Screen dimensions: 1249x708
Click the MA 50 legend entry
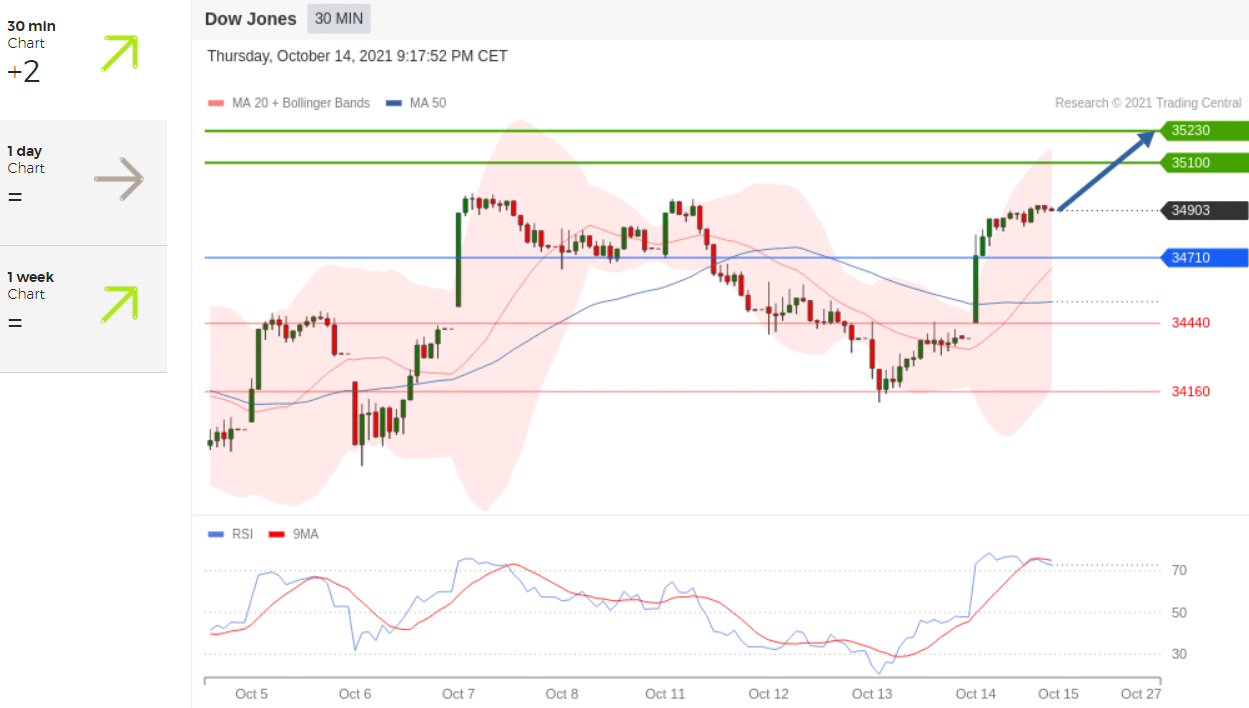(416, 103)
